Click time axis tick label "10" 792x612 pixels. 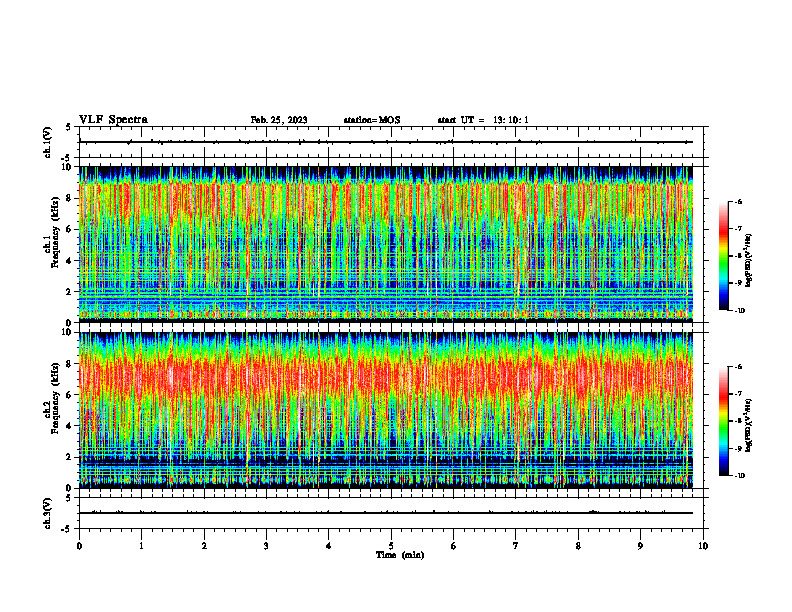703,546
